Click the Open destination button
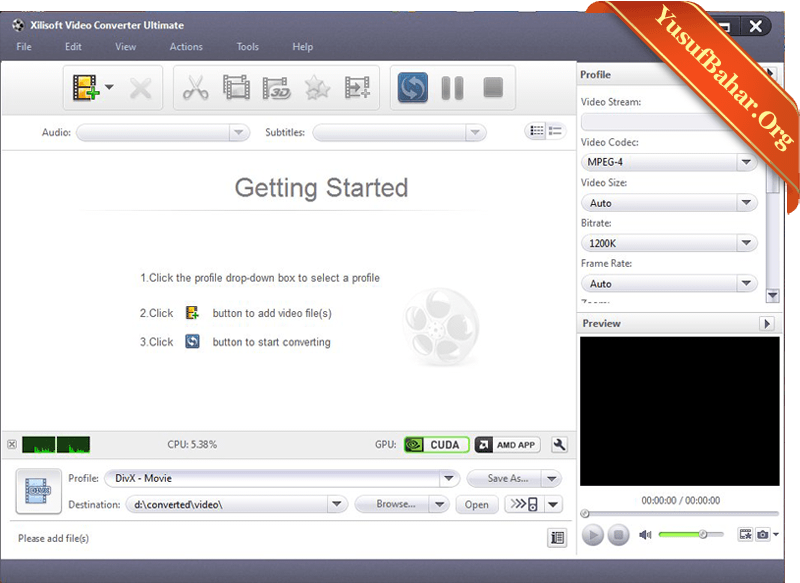800x583 pixels. (x=477, y=504)
